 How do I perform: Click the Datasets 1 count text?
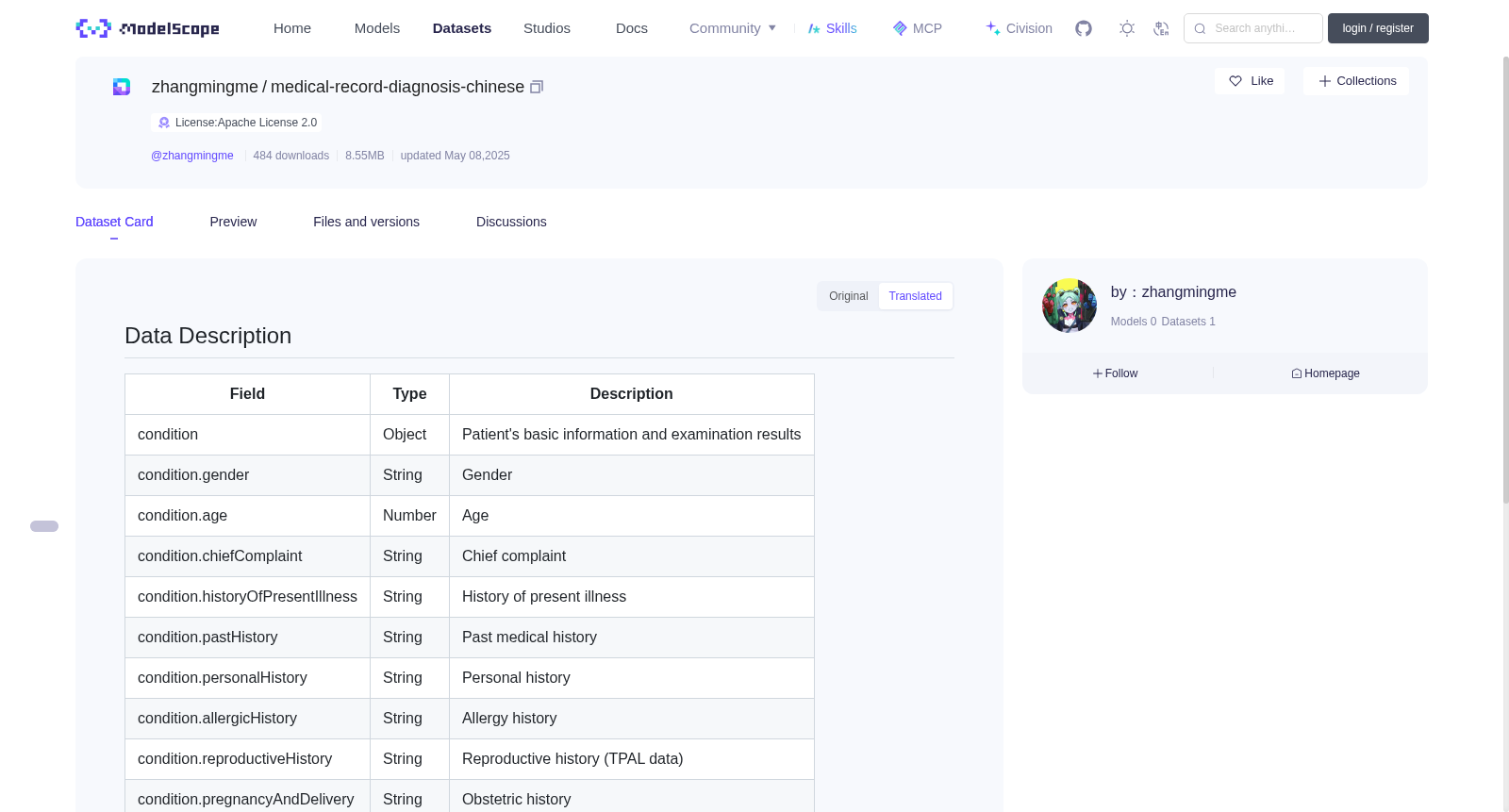(x=1188, y=322)
